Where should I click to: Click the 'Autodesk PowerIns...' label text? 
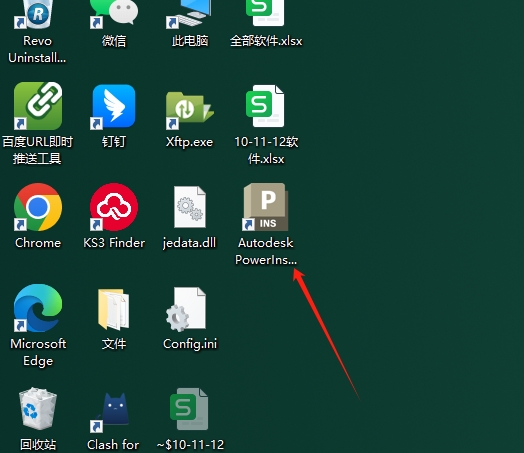(266, 251)
